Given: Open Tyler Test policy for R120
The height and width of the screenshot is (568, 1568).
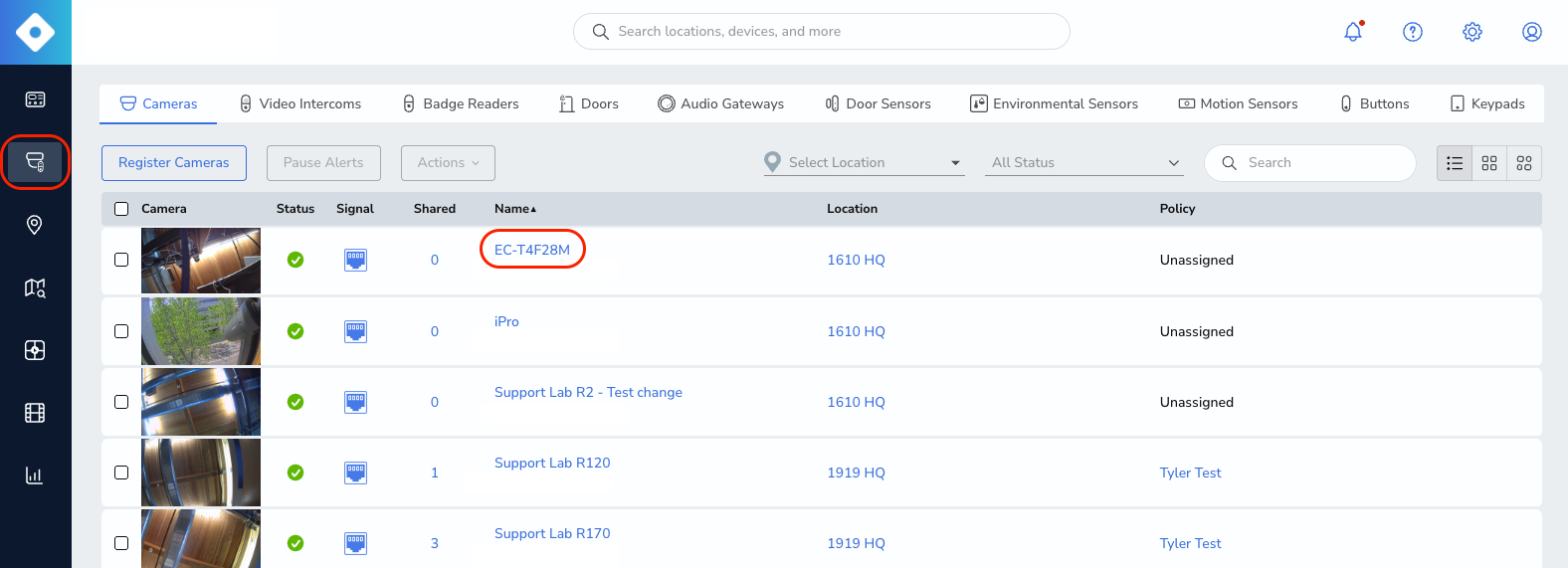Looking at the screenshot, I should (1190, 473).
